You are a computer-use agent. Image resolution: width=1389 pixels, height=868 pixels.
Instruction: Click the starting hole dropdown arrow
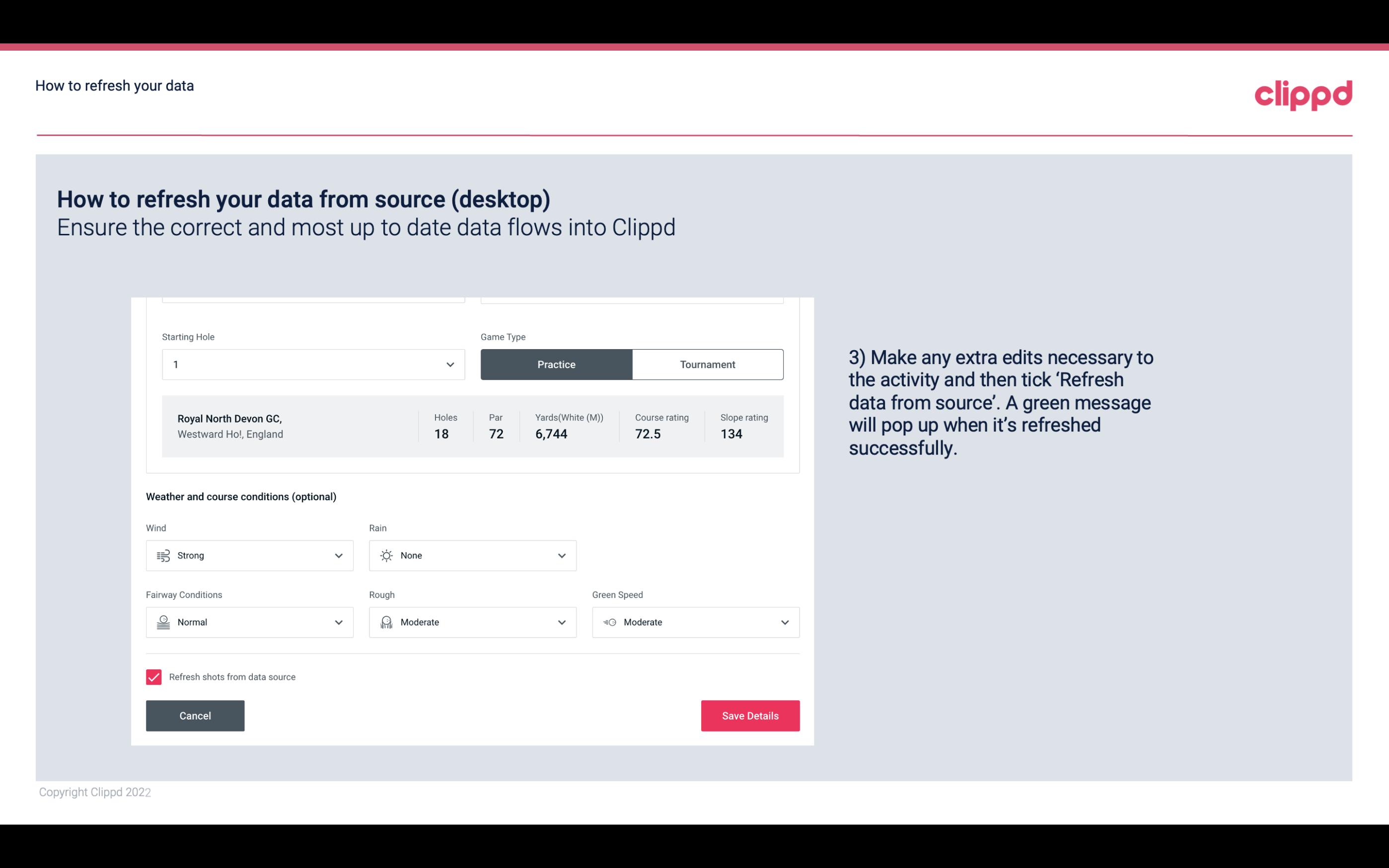(x=449, y=364)
